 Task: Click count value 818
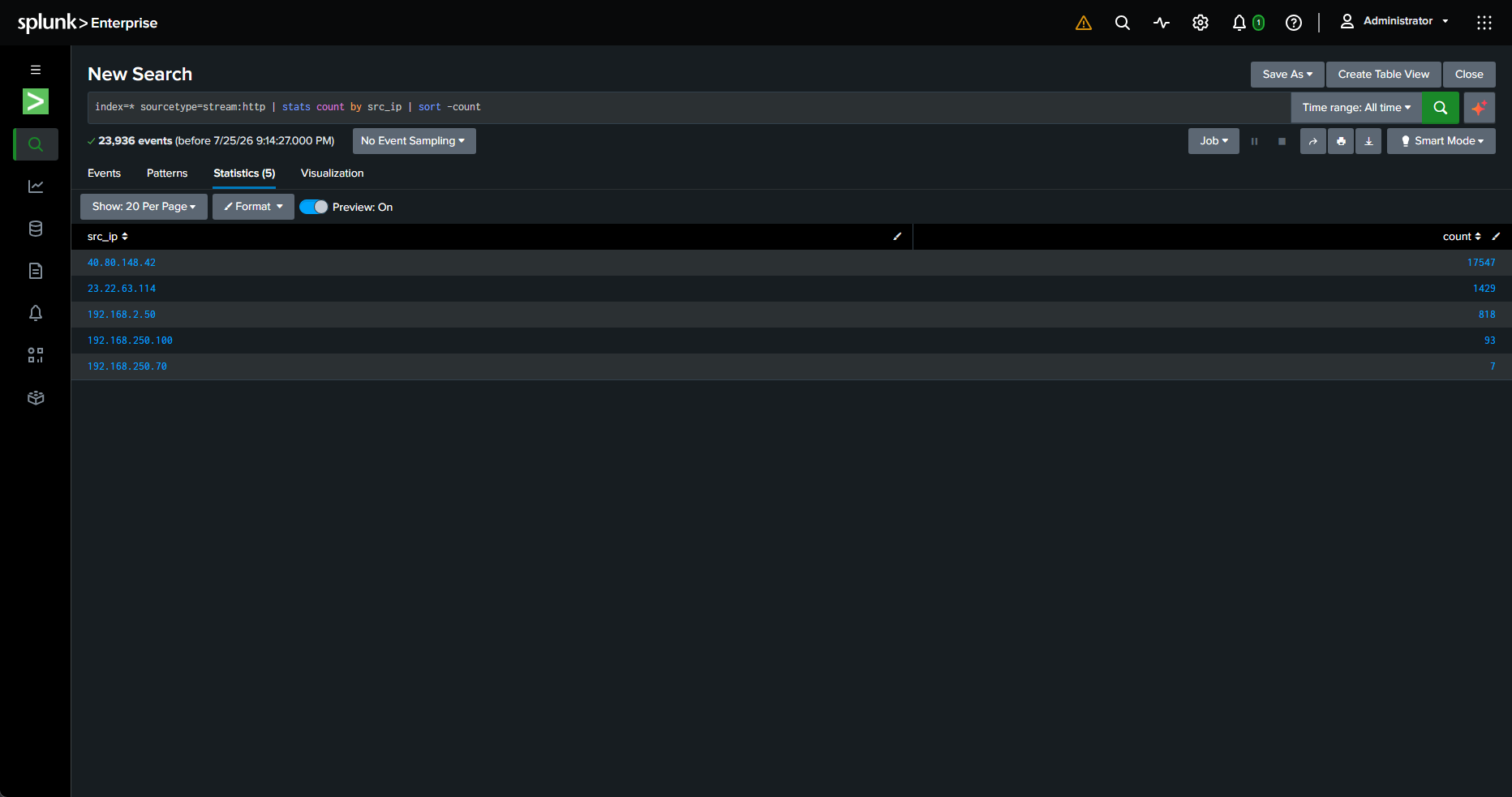point(1487,315)
